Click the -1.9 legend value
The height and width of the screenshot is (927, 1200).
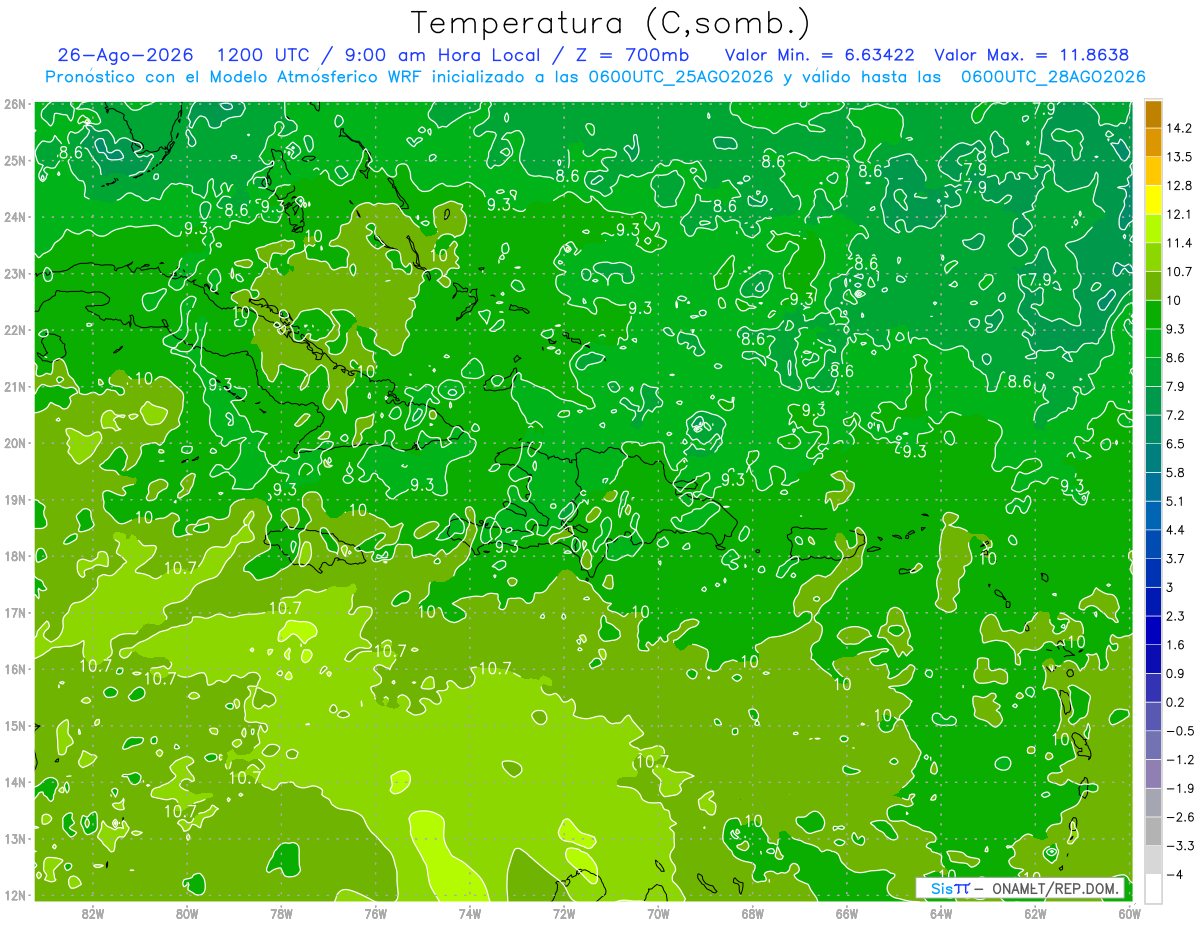coord(1180,788)
